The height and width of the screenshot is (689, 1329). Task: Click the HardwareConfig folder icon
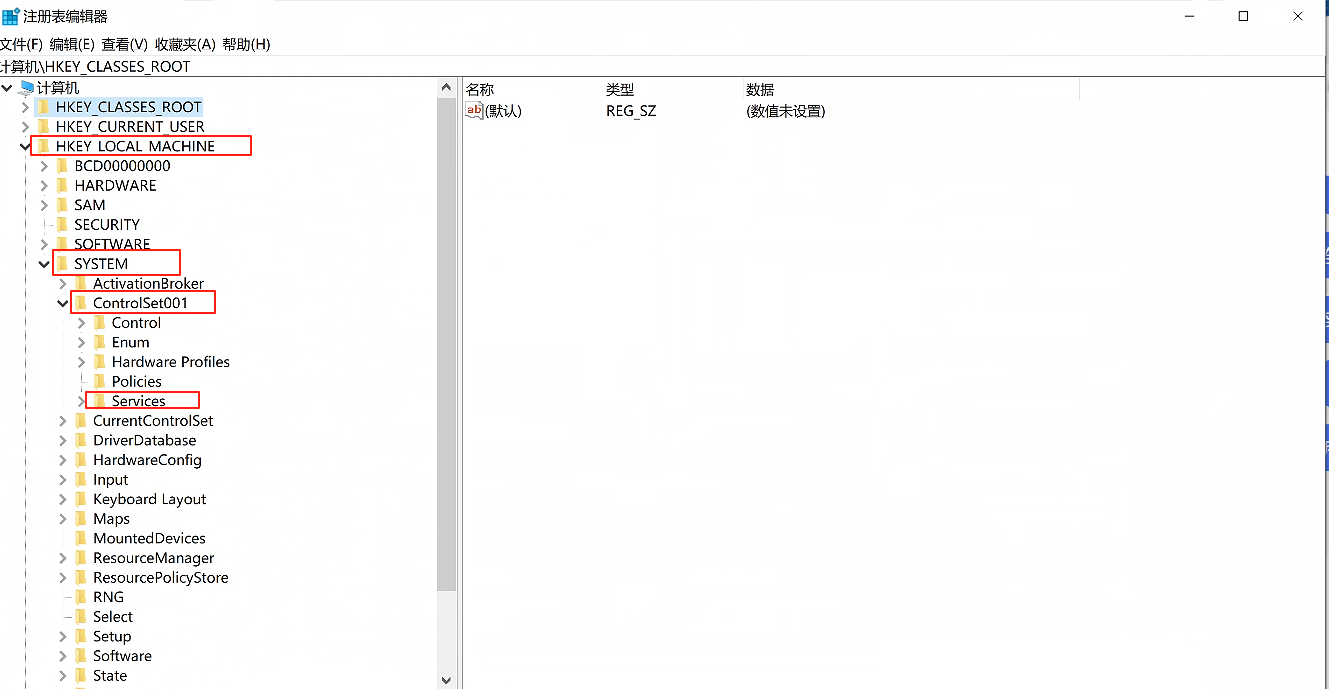click(81, 460)
